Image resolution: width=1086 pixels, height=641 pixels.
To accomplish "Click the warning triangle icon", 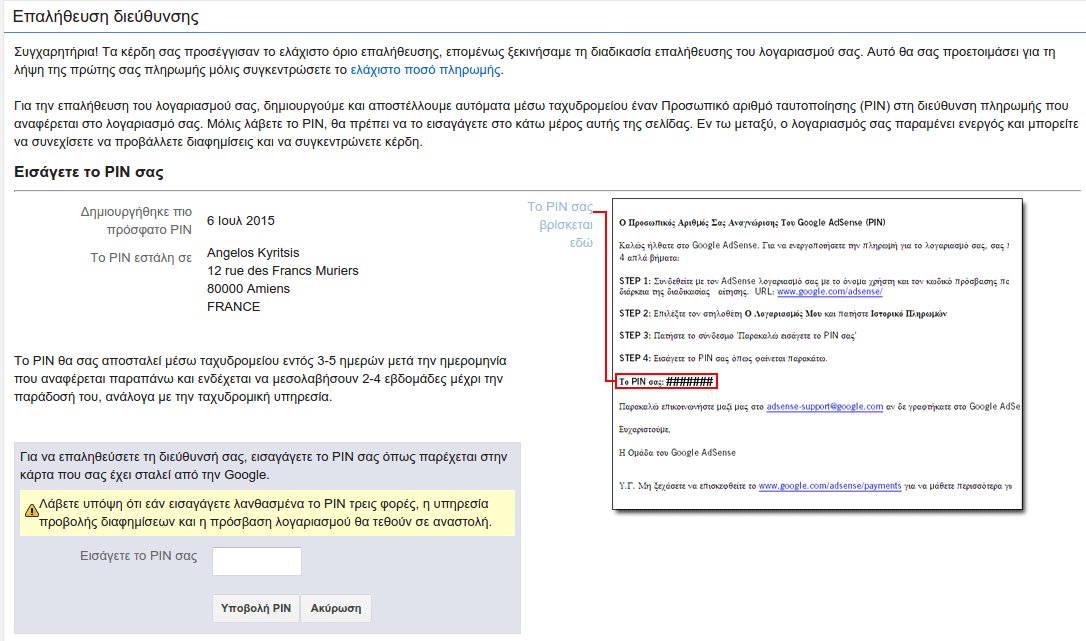I will 31,511.
